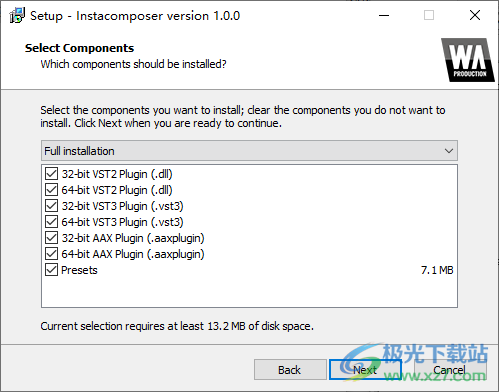The width and height of the screenshot is (499, 392).
Task: Uncheck 32-bit VST2 Plugin (.dll)
Action: (x=51, y=174)
